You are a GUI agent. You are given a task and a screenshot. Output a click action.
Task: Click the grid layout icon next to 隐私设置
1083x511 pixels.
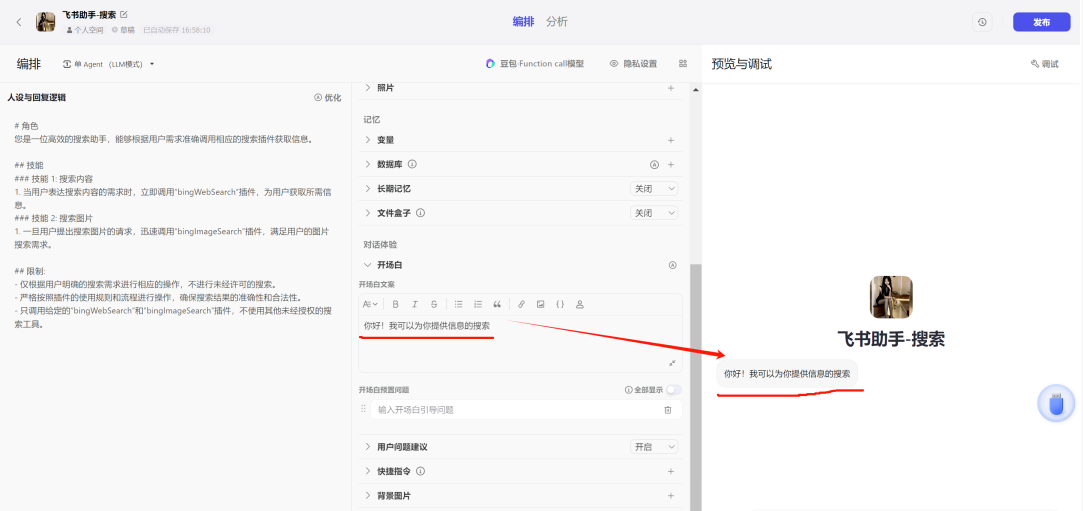(683, 63)
